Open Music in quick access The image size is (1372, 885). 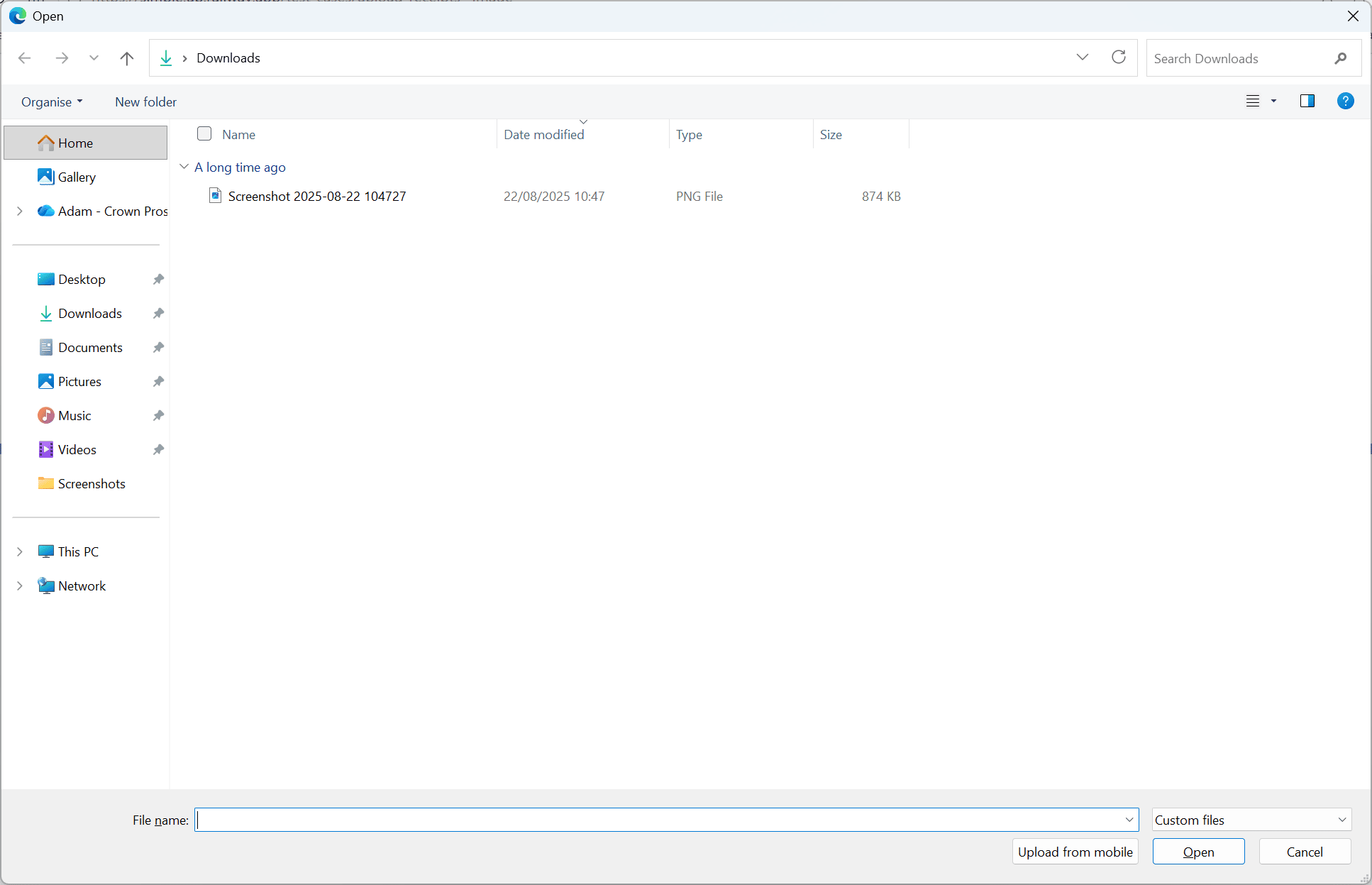pyautogui.click(x=74, y=415)
